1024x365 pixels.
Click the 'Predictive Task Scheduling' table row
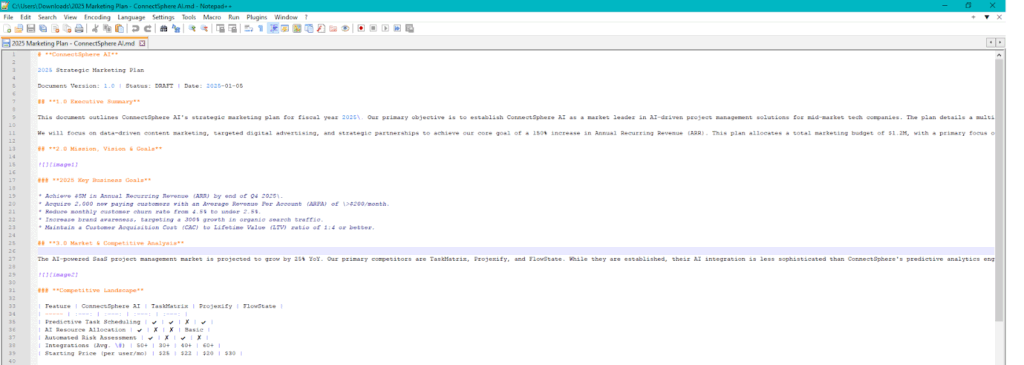point(126,321)
